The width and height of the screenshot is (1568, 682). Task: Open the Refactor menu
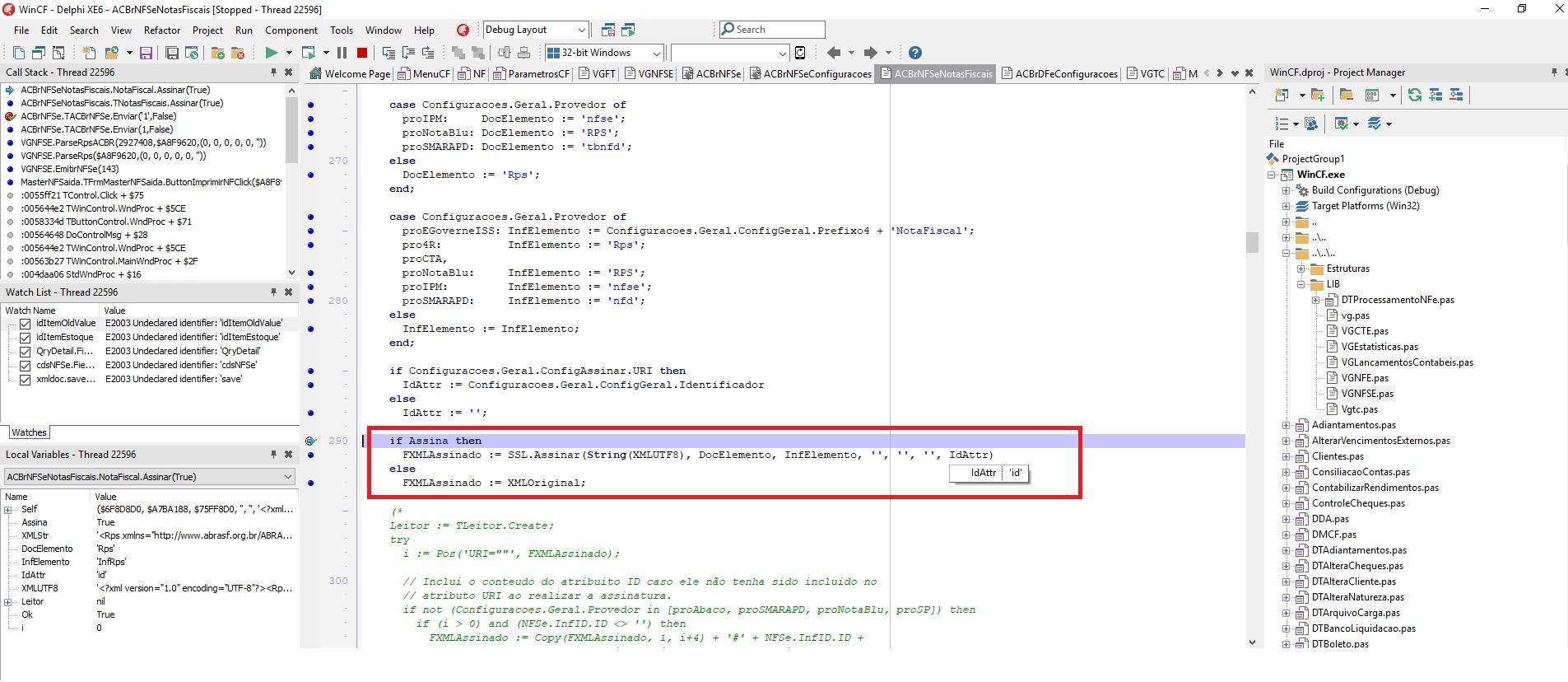[162, 30]
